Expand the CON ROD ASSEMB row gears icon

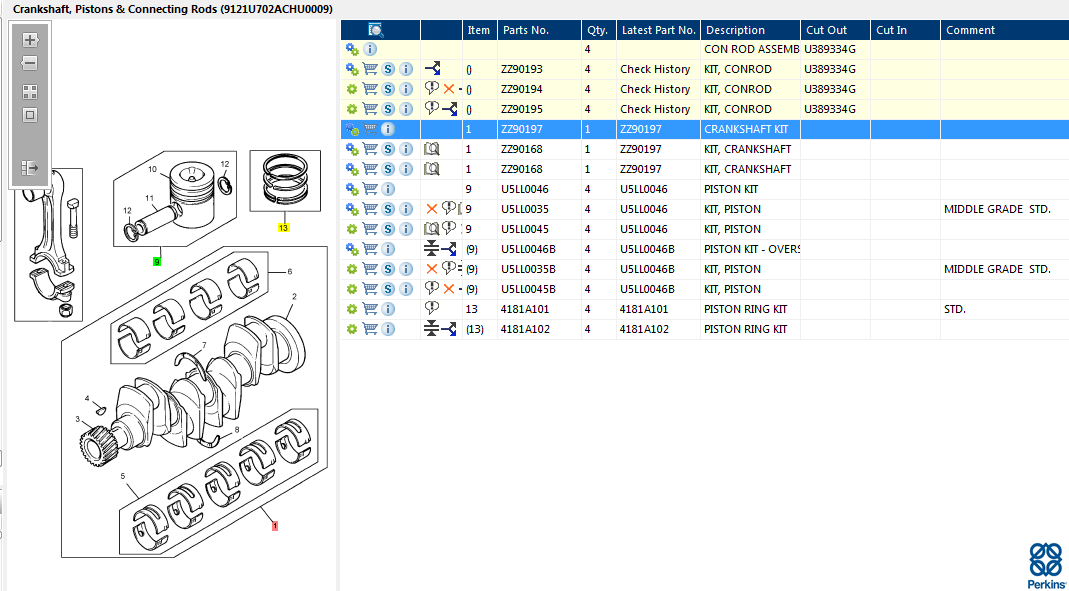click(x=352, y=49)
